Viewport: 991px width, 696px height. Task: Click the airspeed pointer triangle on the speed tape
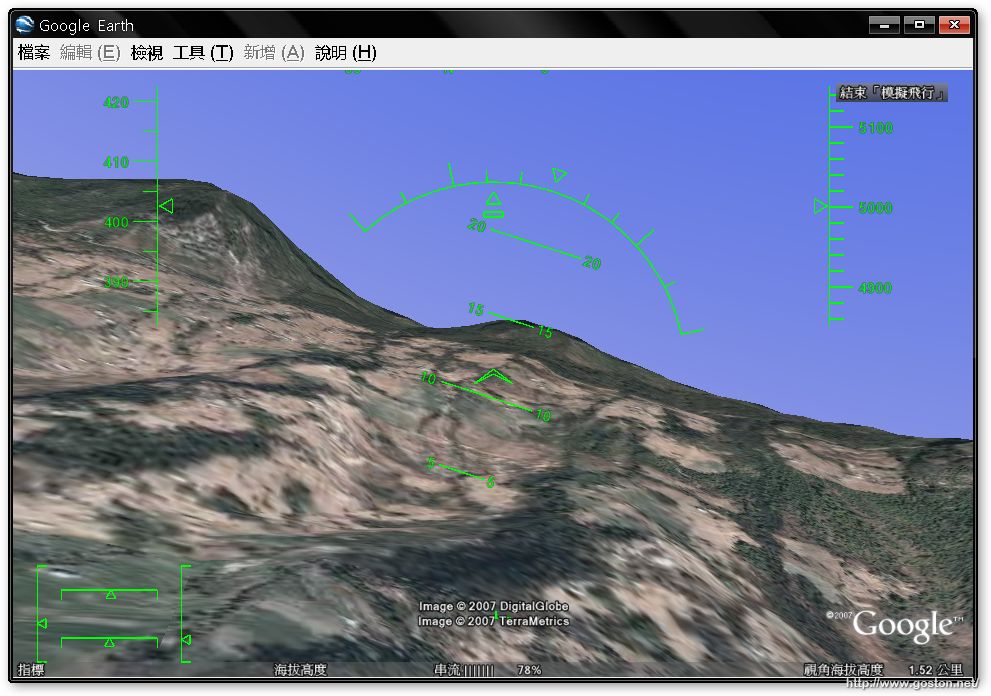166,206
